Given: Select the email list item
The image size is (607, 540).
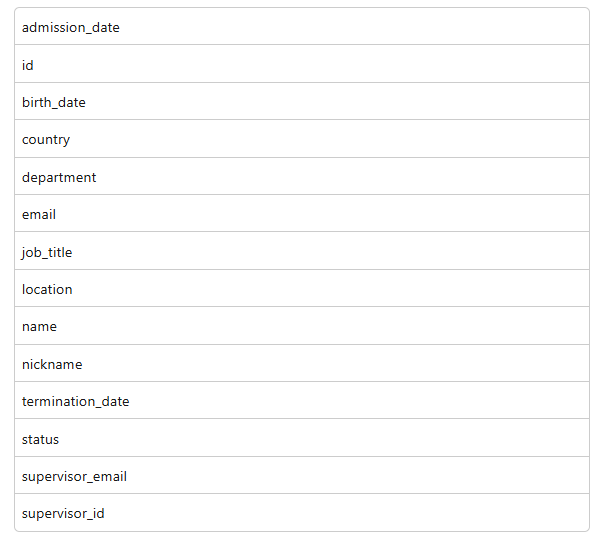Looking at the screenshot, I should (302, 214).
